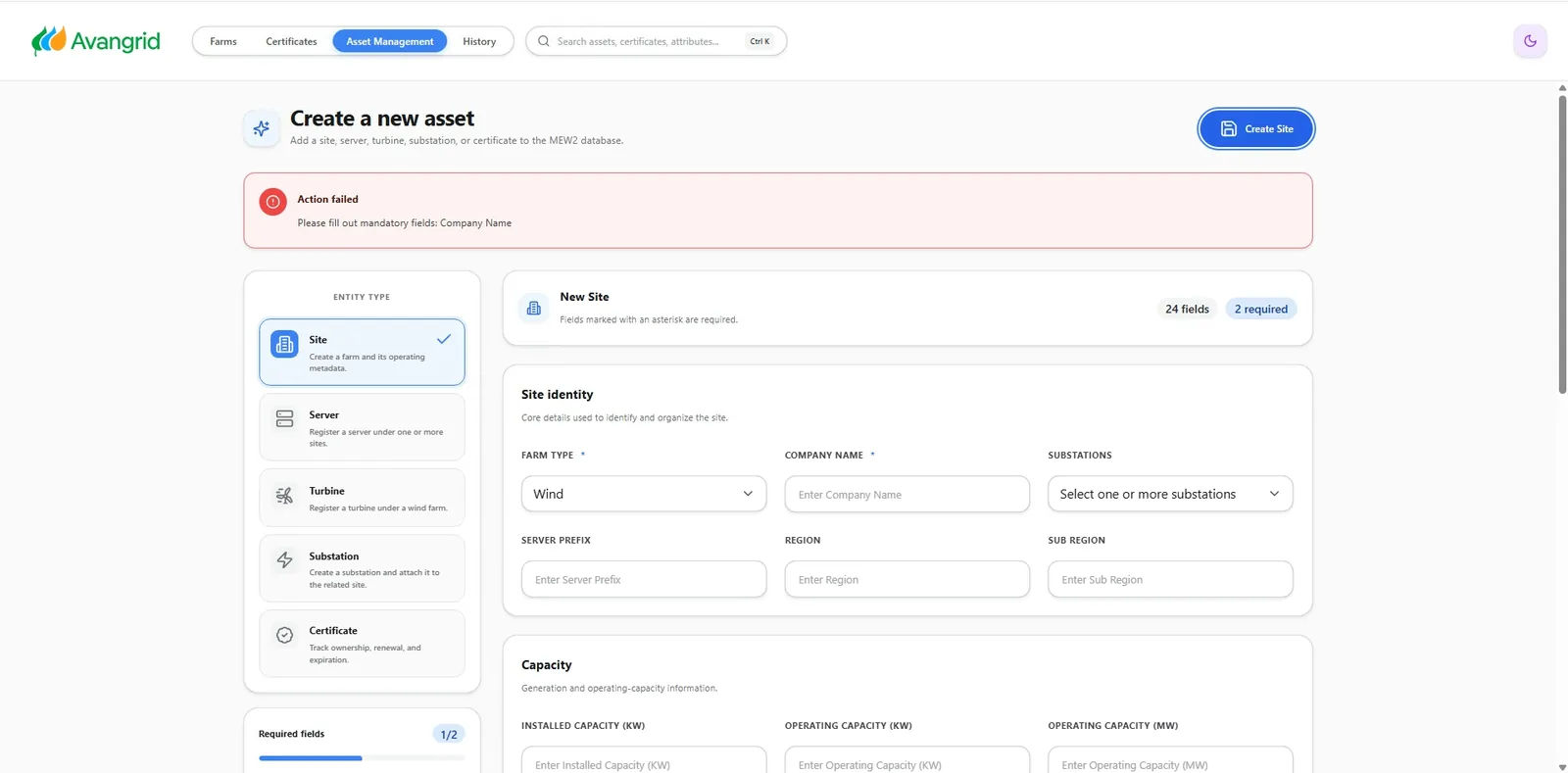Click the 'Create a new asset' title
This screenshot has width=1568, height=773.
(381, 119)
